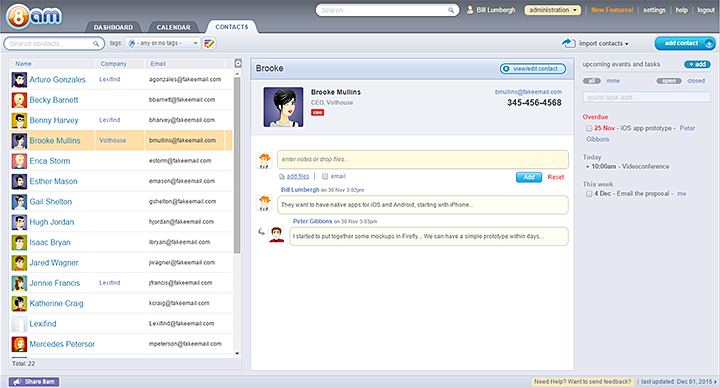This screenshot has height=388, width=720.
Task: Click Hugh Jordan avatar icon
Action: (19, 222)
